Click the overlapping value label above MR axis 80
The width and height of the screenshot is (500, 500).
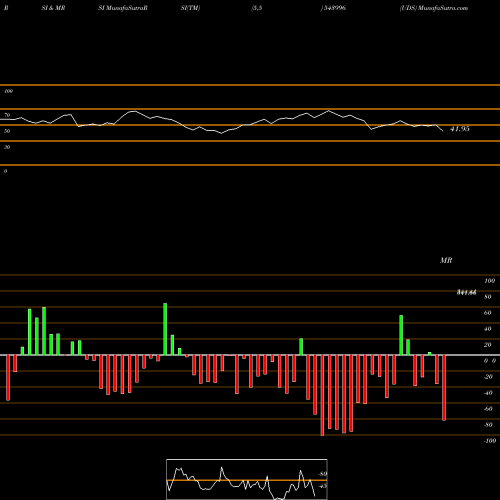pyautogui.click(x=466, y=293)
